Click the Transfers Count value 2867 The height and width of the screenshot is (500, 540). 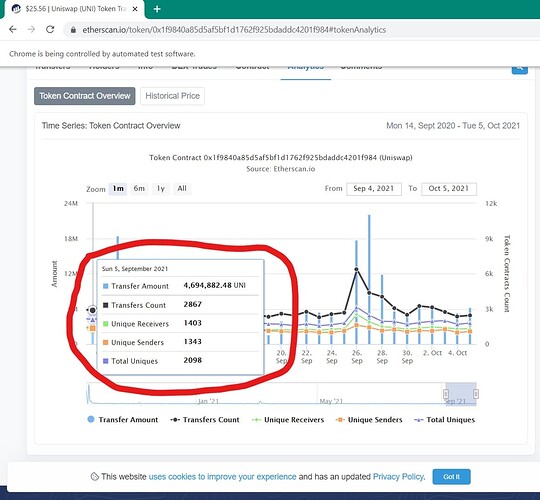(193, 304)
